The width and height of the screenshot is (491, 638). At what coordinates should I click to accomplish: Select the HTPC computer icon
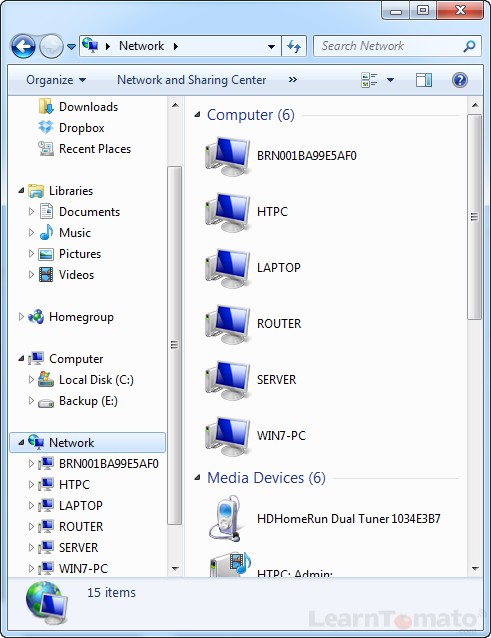click(x=227, y=212)
